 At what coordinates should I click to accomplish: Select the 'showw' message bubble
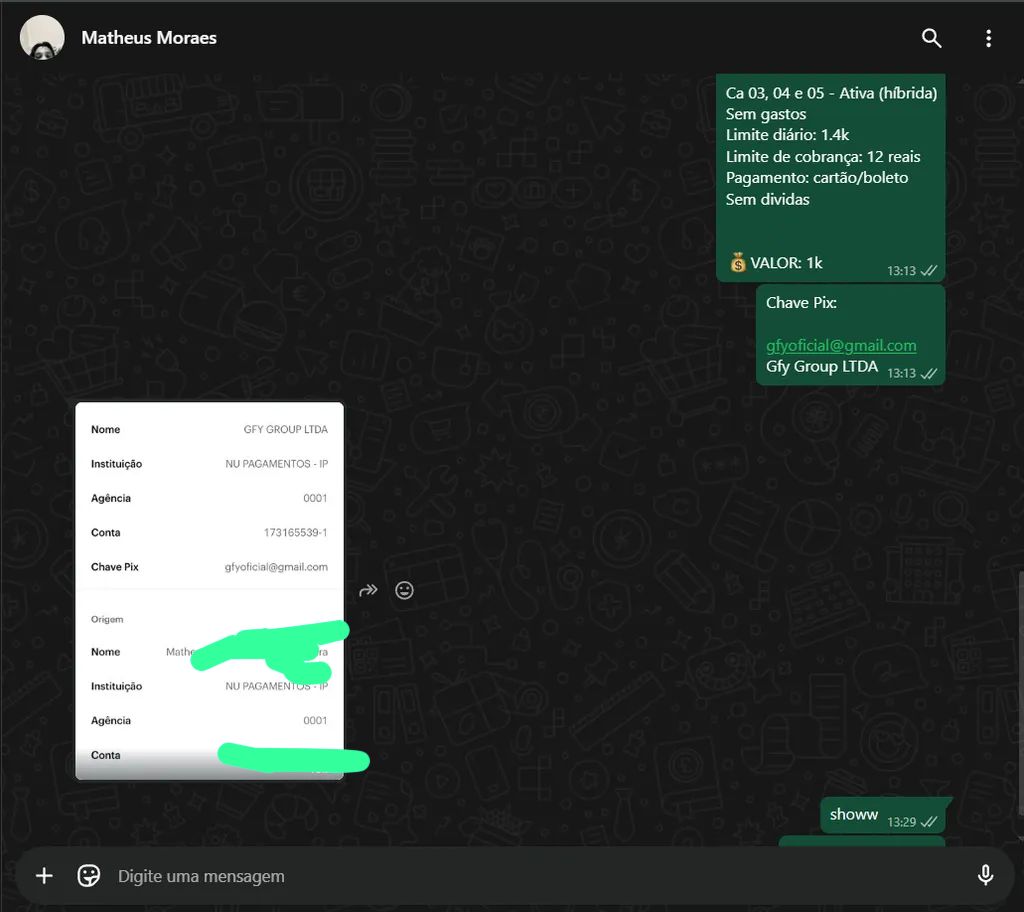(x=854, y=815)
